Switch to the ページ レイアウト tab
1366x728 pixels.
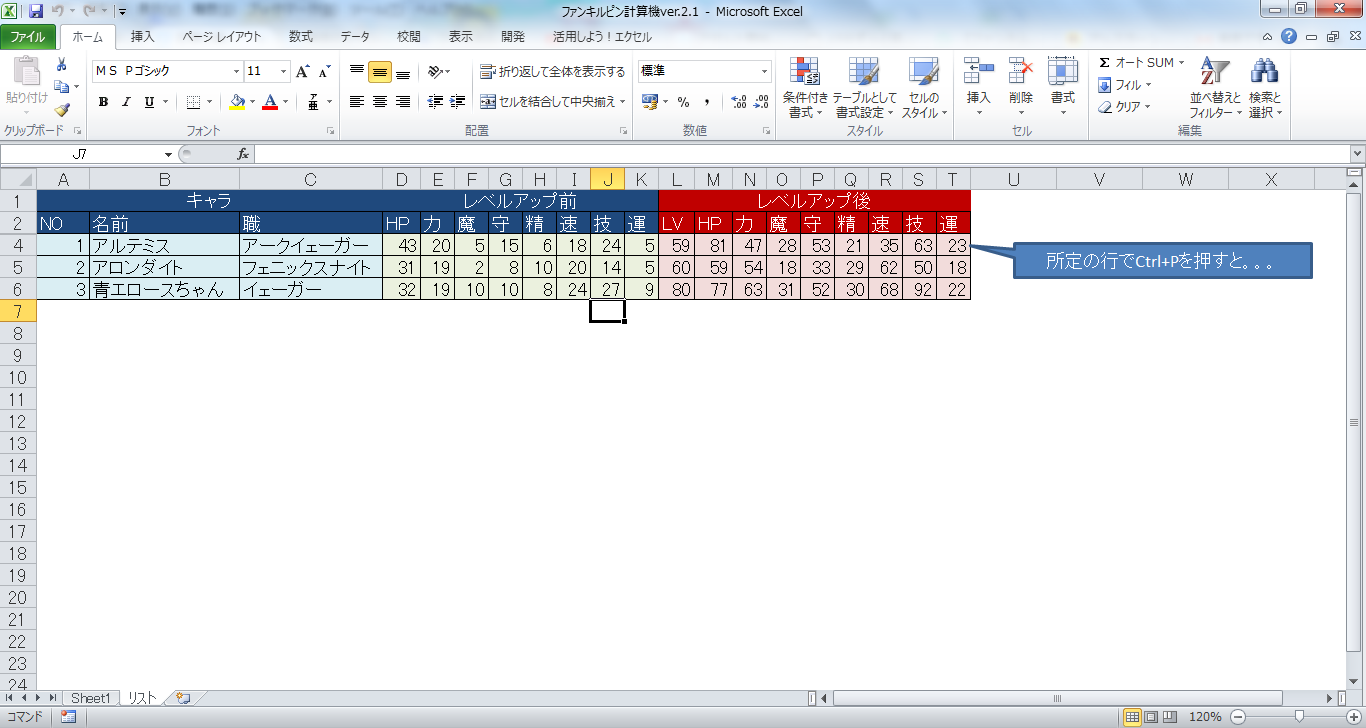pyautogui.click(x=222, y=37)
